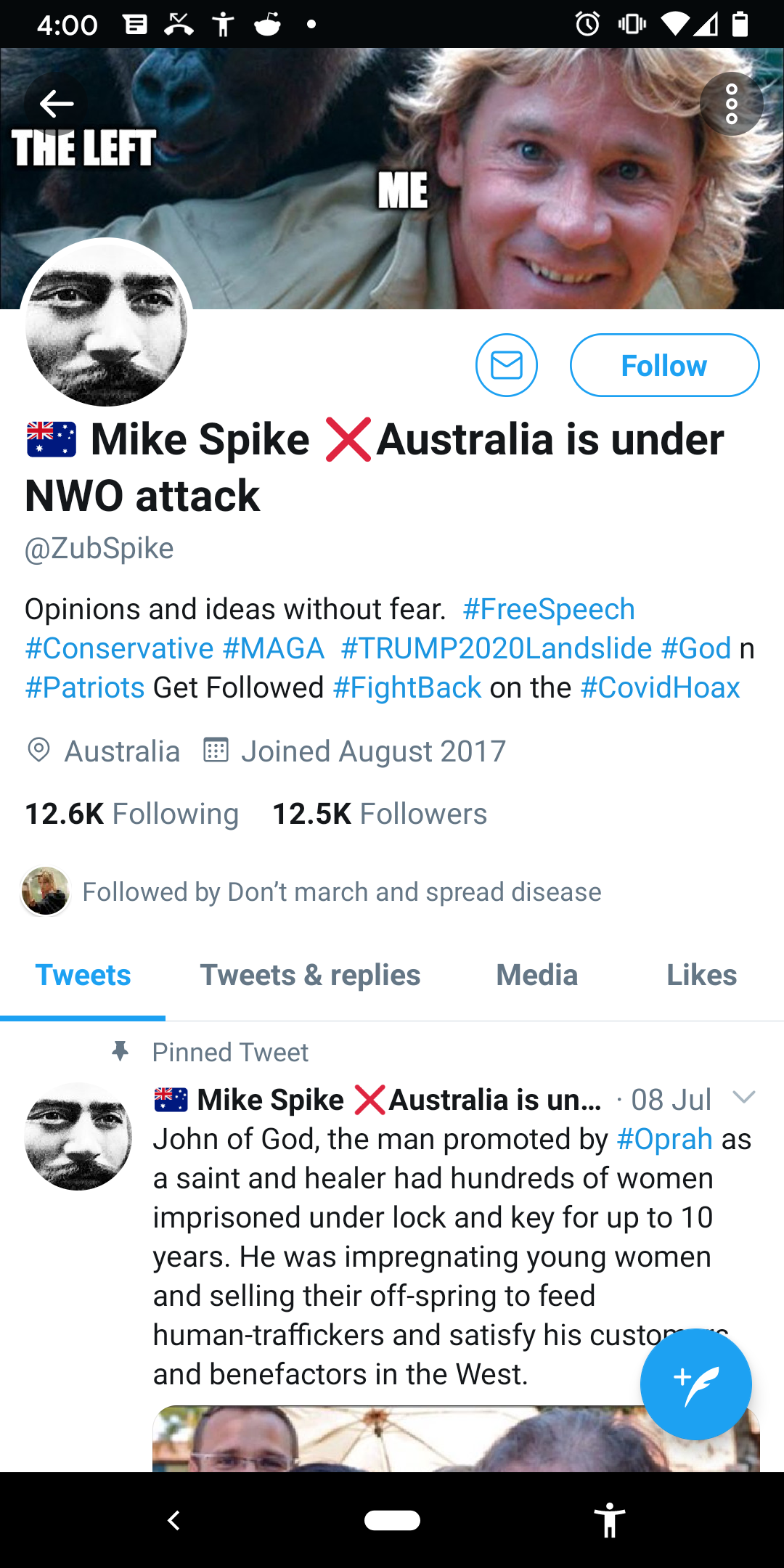Open the #FreeSpeech hashtag
The width and height of the screenshot is (784, 1568).
click(x=549, y=609)
